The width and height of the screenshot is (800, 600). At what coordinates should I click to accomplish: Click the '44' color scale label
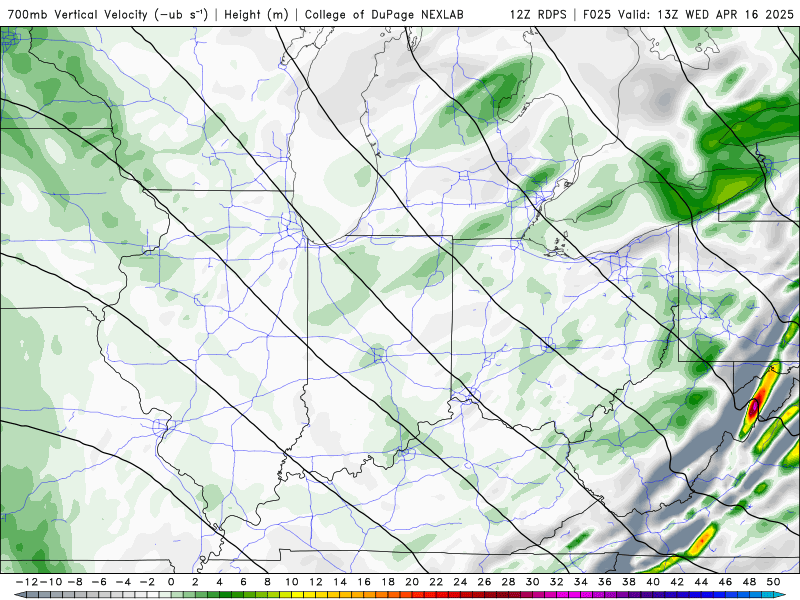[701, 582]
